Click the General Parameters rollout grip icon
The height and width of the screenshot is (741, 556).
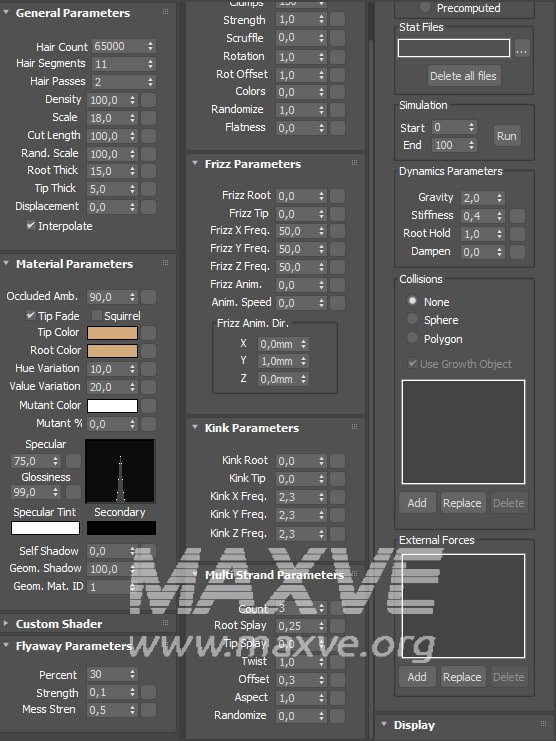click(x=165, y=12)
